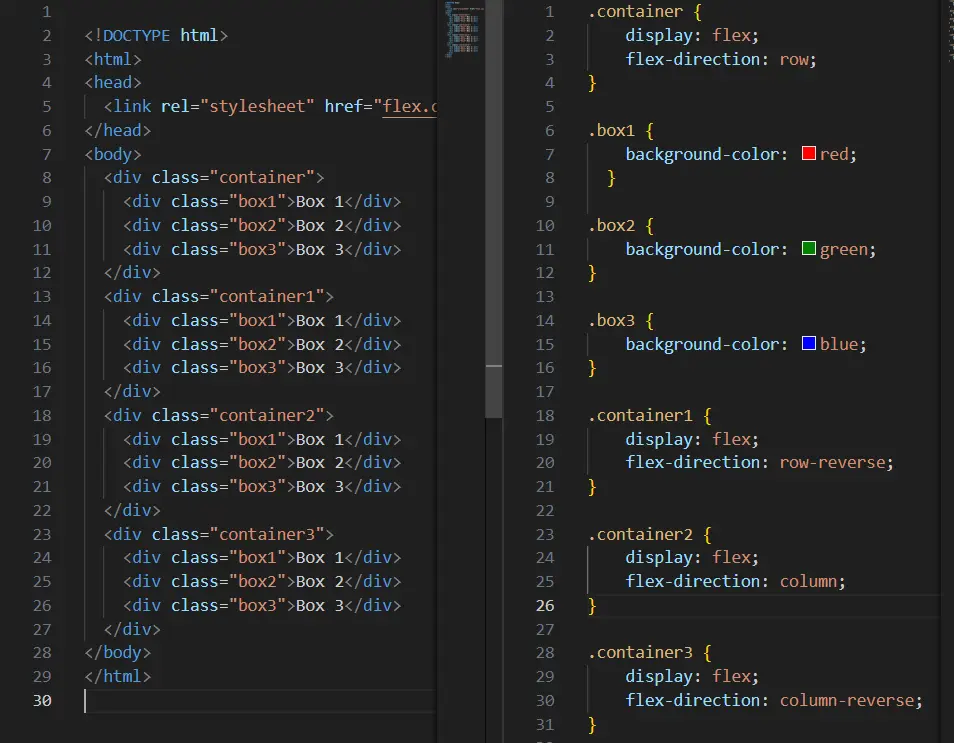
Task: Click the flex-direction: column; declaration
Action: coord(736,581)
